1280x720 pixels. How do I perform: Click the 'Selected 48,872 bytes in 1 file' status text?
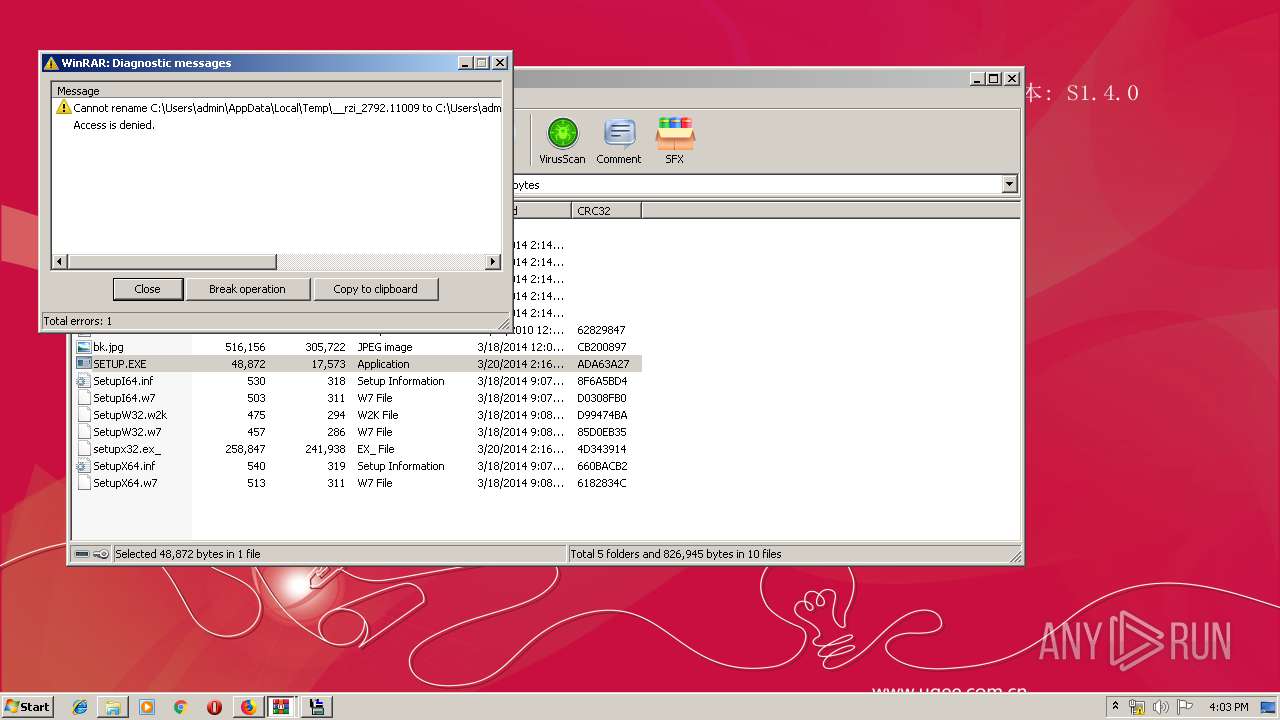click(188, 554)
